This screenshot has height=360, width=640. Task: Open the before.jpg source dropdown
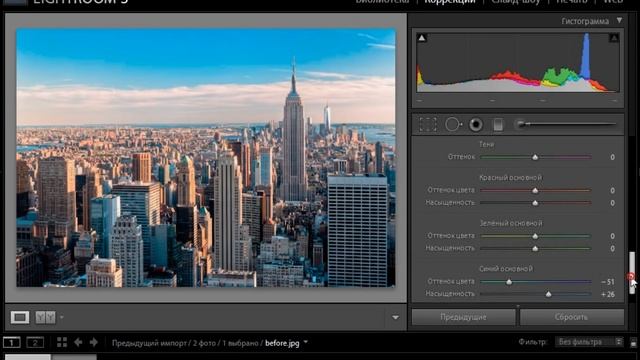(x=306, y=342)
